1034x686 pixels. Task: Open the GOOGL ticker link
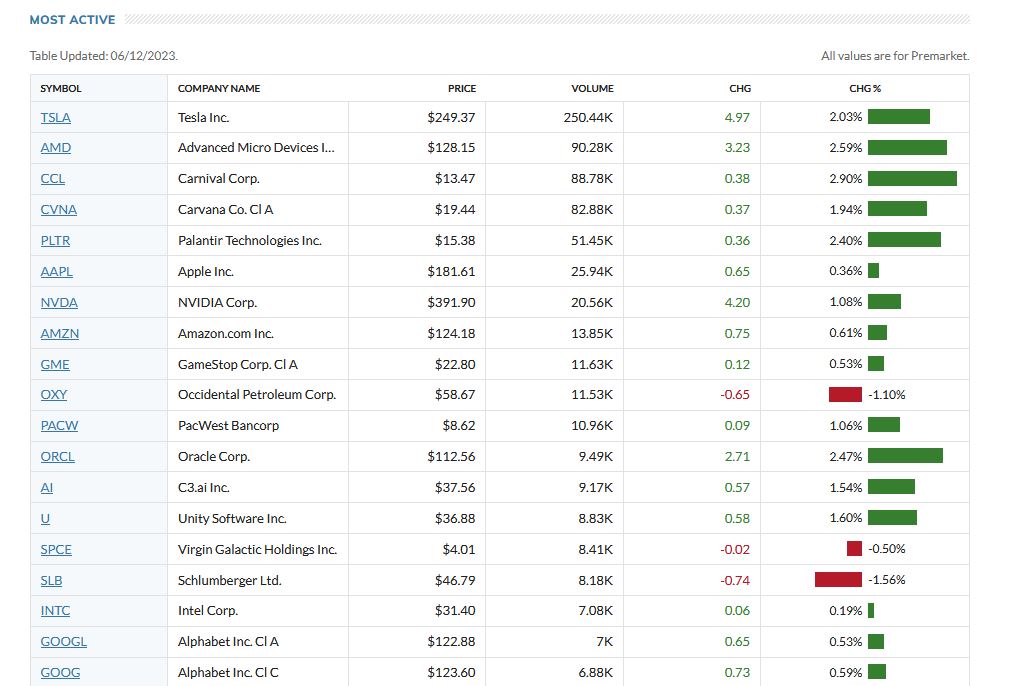[x=63, y=642]
